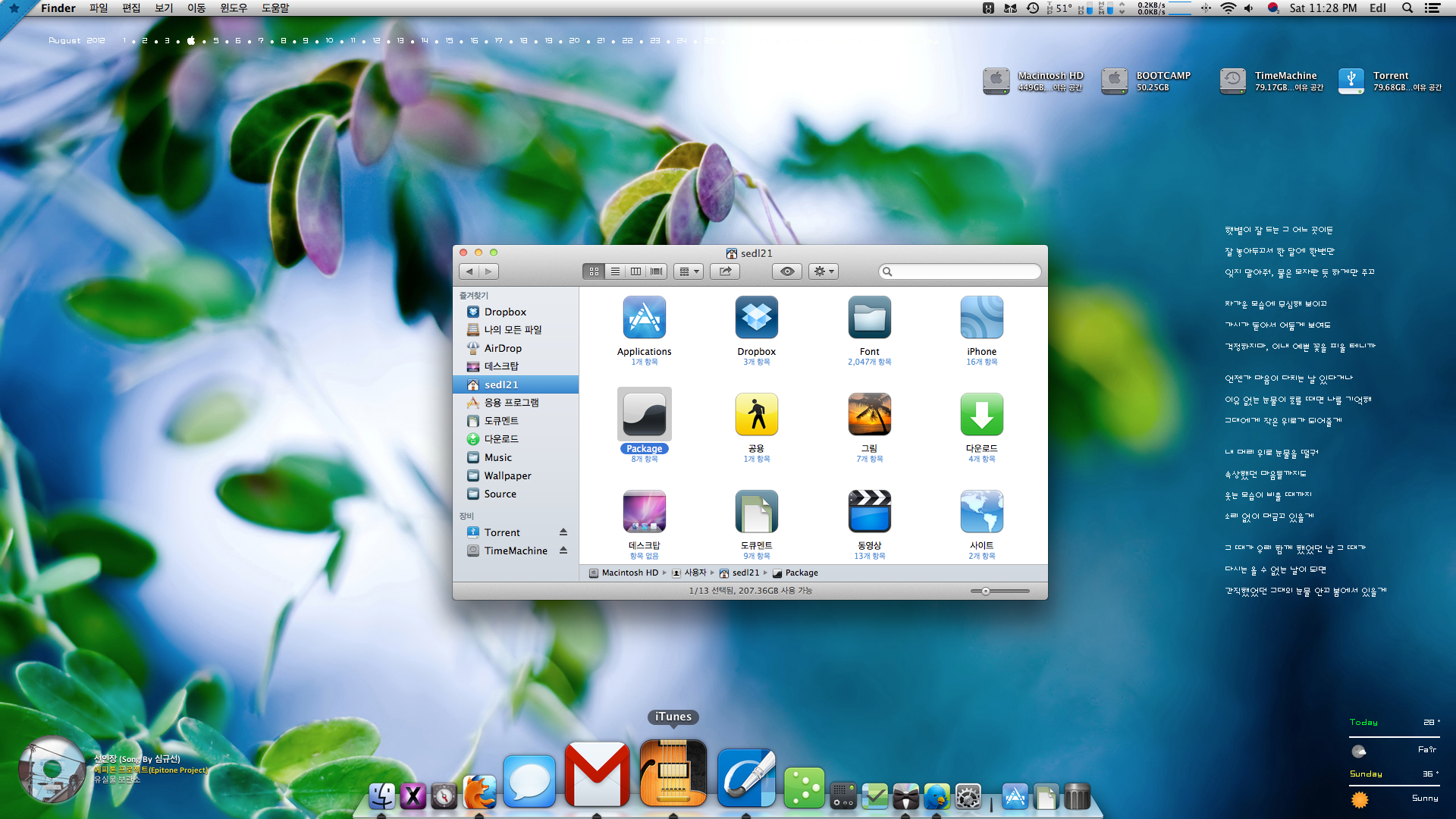Open the arrange-by dropdown in toolbar
The height and width of the screenshot is (819, 1456).
689,271
